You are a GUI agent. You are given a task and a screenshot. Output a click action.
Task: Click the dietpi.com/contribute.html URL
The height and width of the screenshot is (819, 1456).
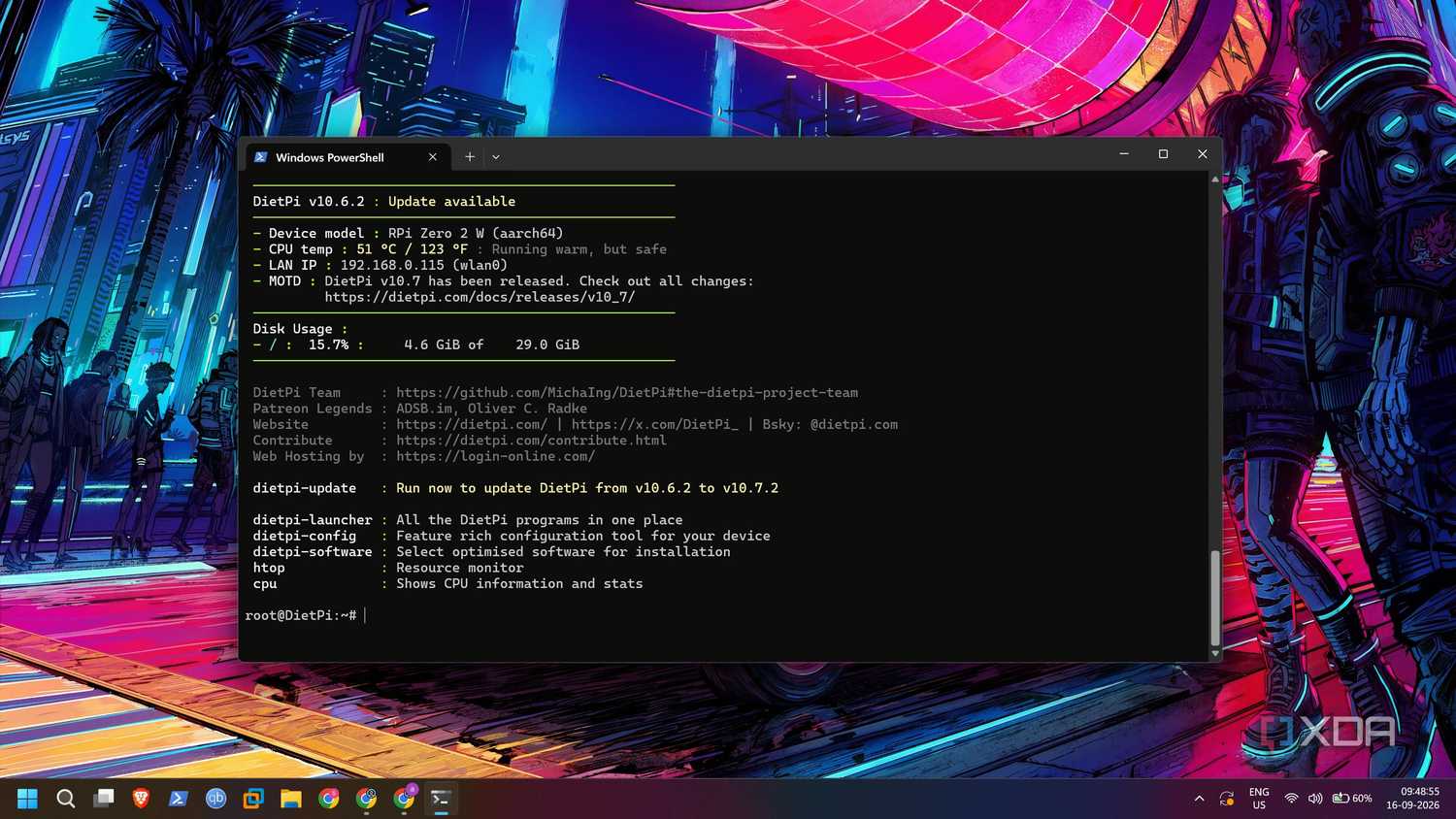531,440
